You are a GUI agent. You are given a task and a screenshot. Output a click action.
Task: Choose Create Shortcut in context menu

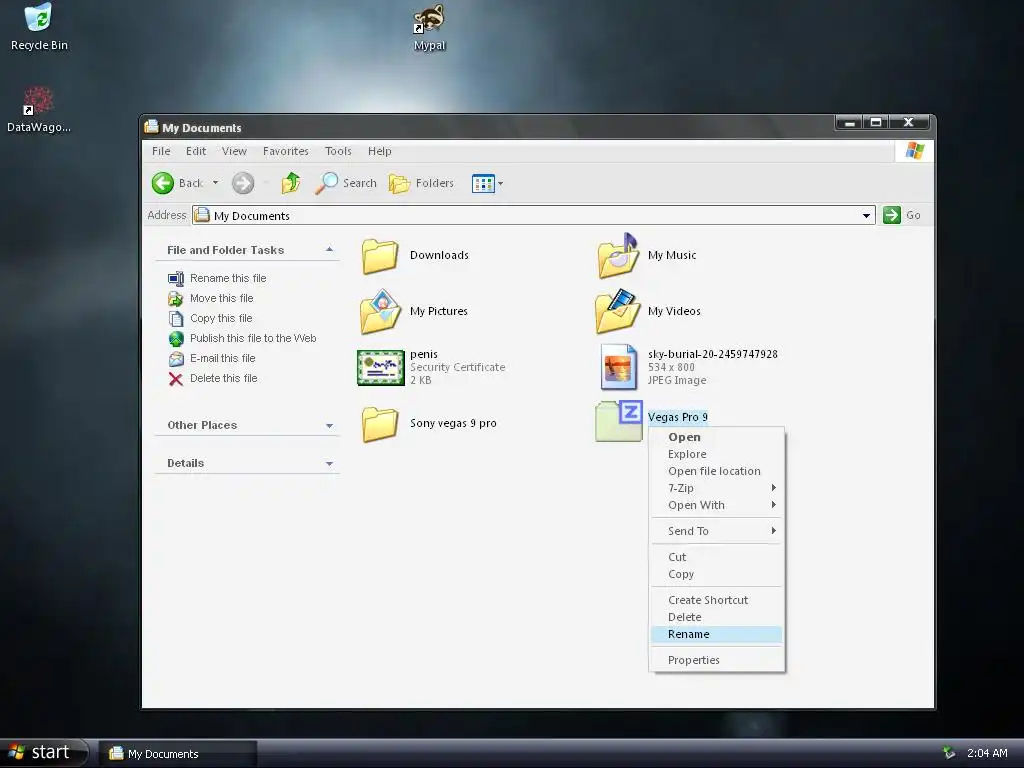pos(716,600)
